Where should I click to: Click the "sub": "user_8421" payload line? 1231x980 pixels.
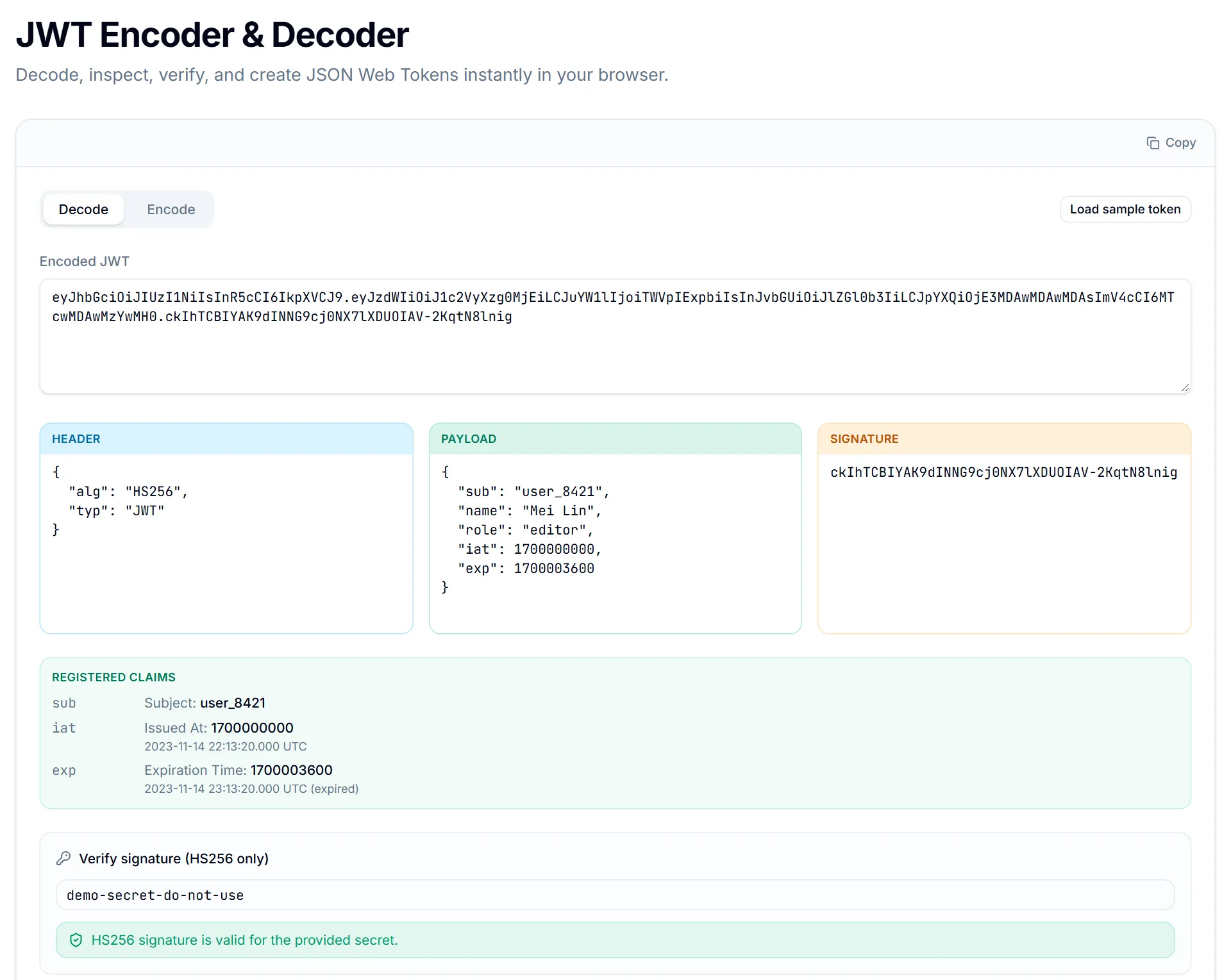533,492
